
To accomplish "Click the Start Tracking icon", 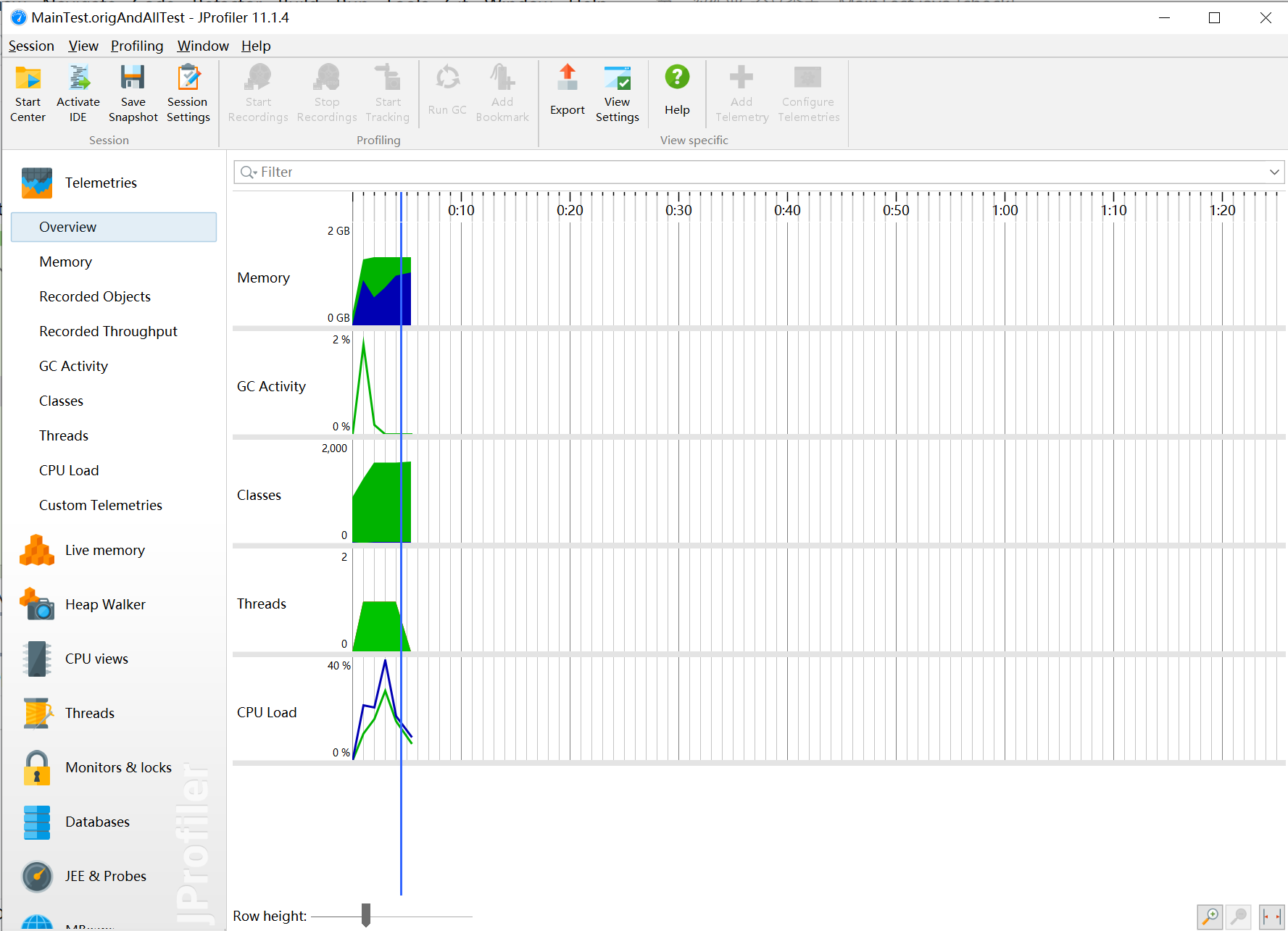I will 388,94.
